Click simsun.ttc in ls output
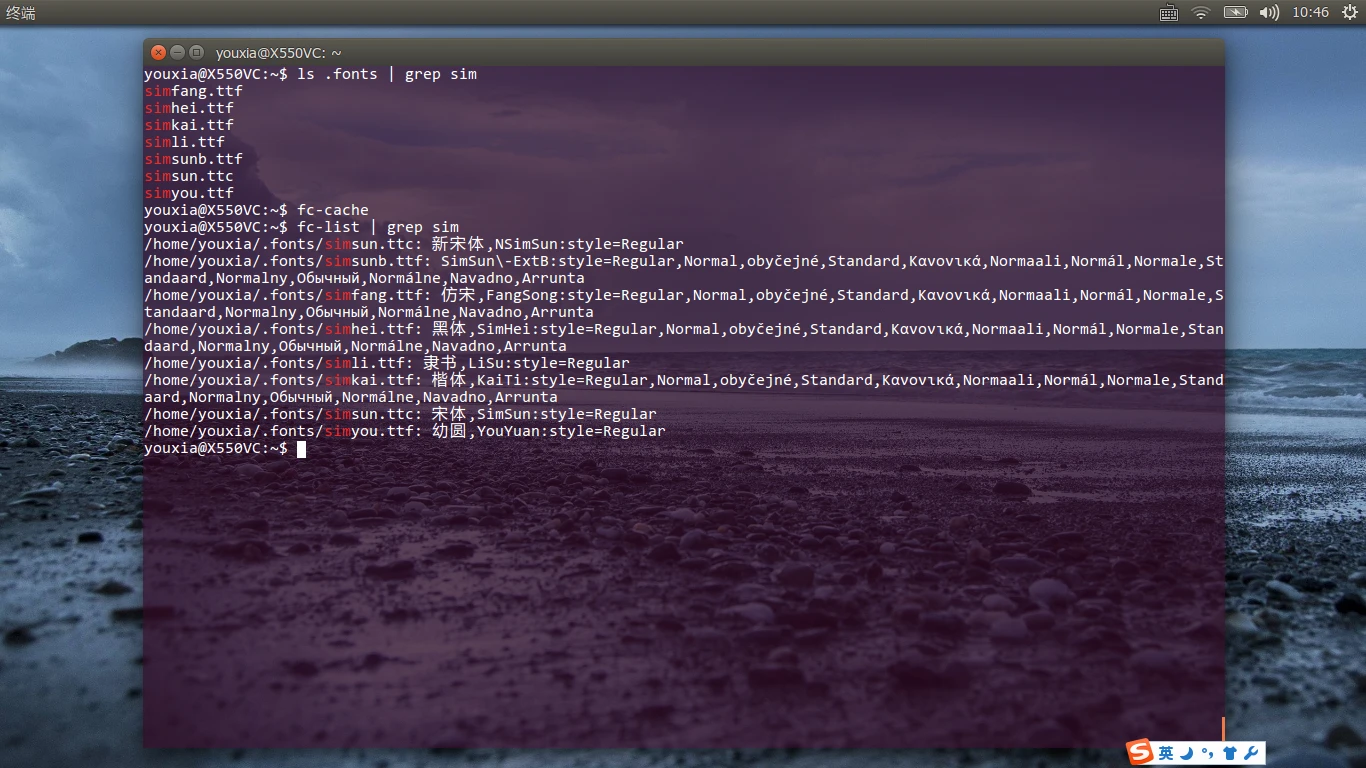The image size is (1366, 768). (189, 176)
